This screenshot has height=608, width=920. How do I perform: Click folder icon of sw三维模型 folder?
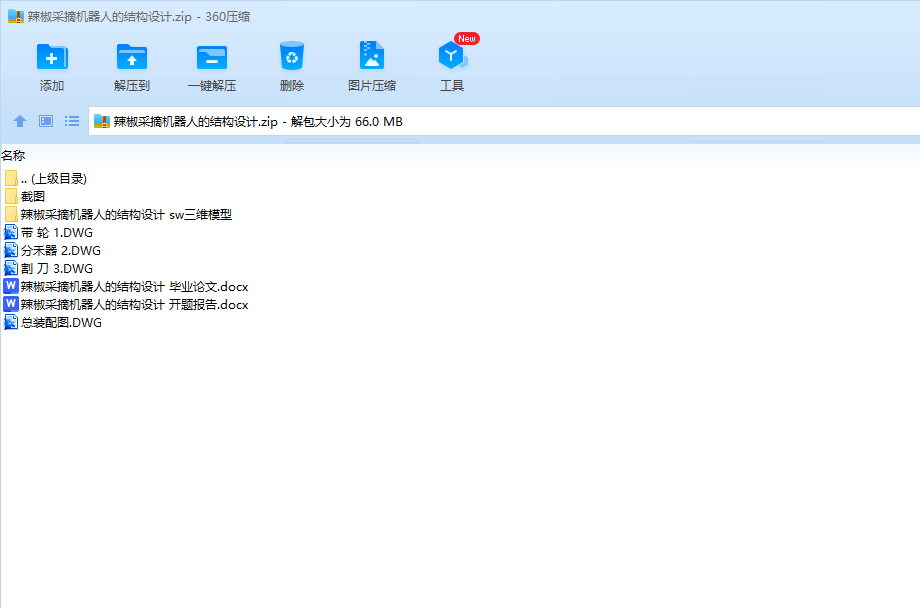11,214
